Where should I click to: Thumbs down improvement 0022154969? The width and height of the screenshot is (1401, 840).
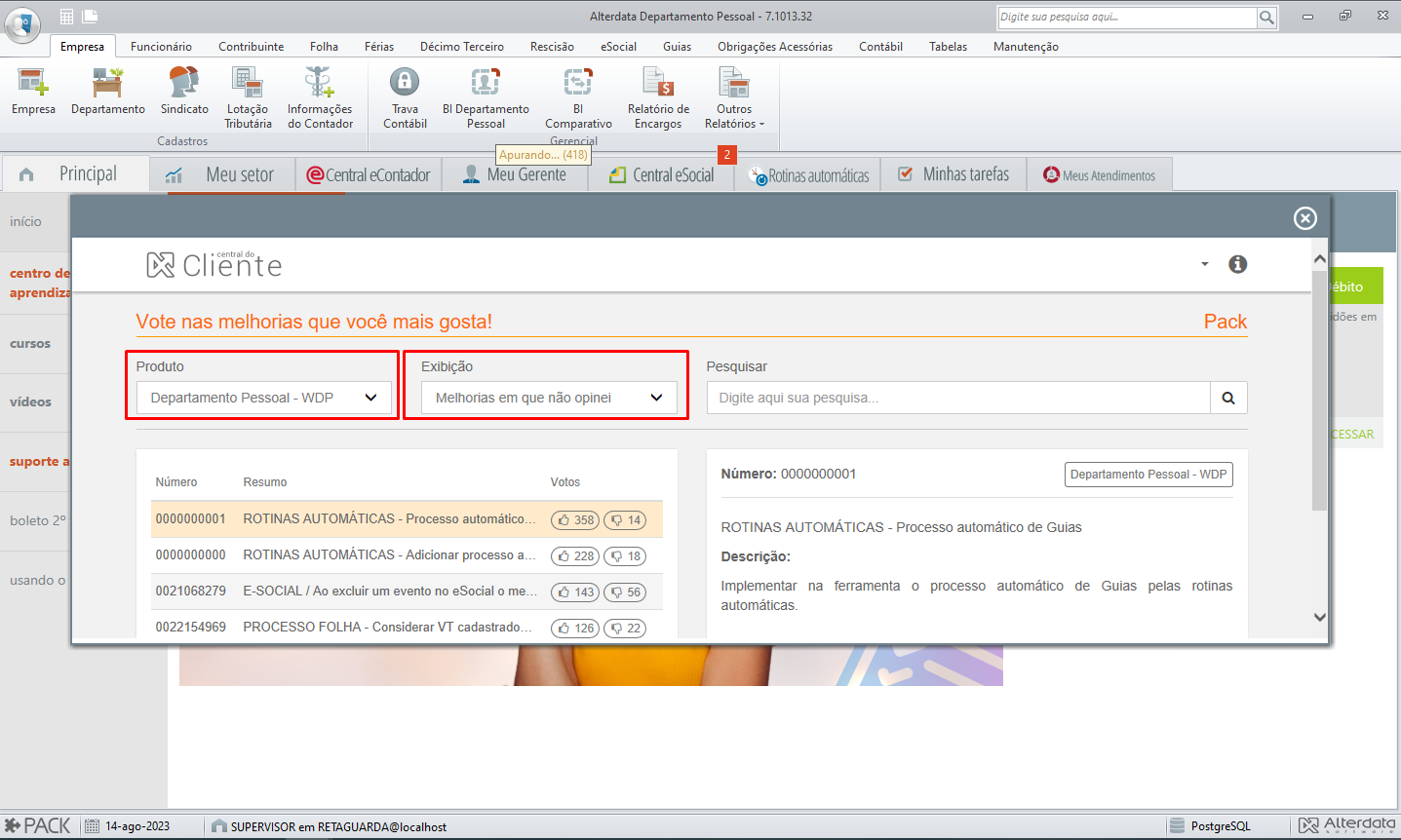[x=625, y=629]
